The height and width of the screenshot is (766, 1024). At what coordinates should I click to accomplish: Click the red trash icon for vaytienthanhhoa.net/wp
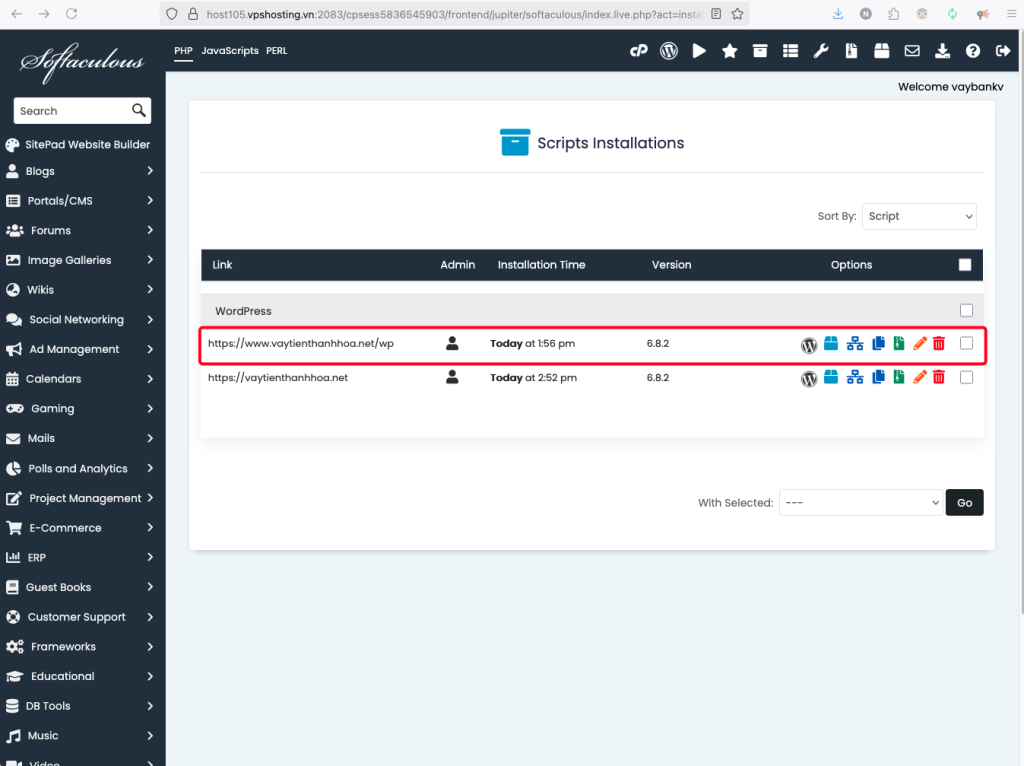[938, 344]
